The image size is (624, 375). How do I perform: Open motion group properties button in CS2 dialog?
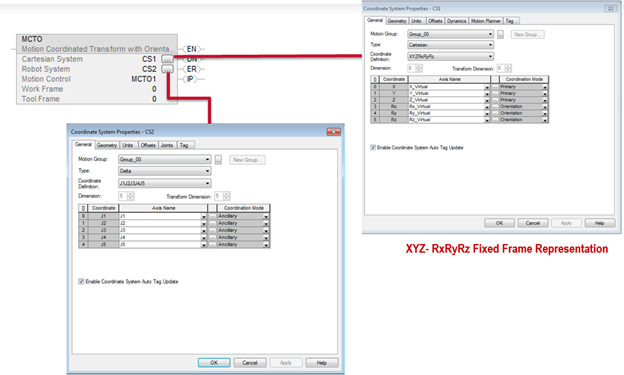(x=218, y=160)
